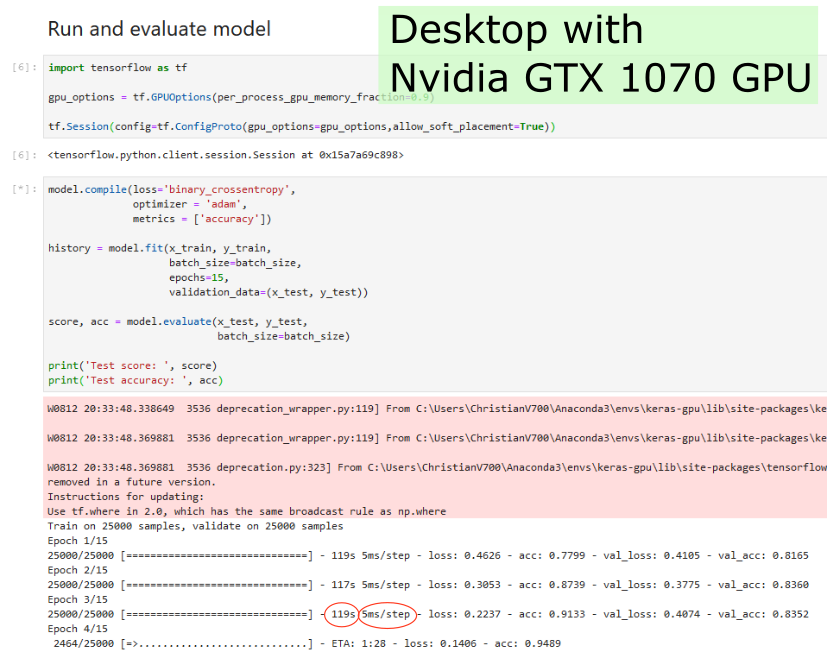Viewport: 827px width, 652px height.
Task: Click 'removed in a future version.' text
Action: tap(131, 482)
